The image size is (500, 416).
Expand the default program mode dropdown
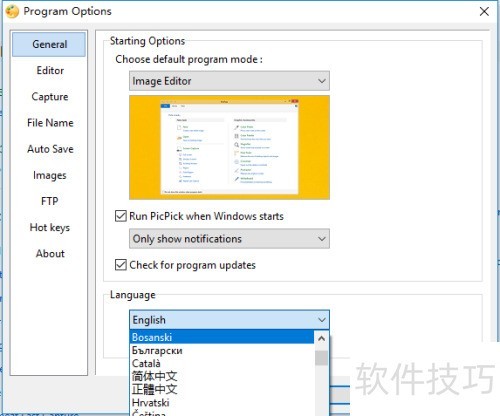point(229,81)
